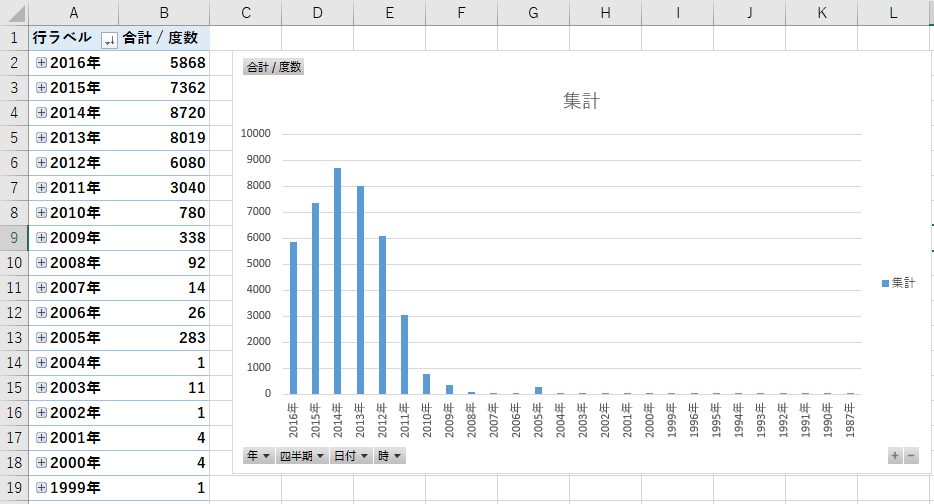Open the 日付 field button dropdown
Image resolution: width=934 pixels, height=504 pixels.
pyautogui.click(x=350, y=456)
